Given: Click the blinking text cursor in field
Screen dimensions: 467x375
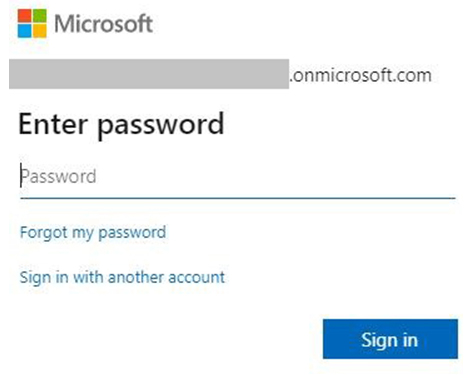Looking at the screenshot, I should [x=21, y=175].
